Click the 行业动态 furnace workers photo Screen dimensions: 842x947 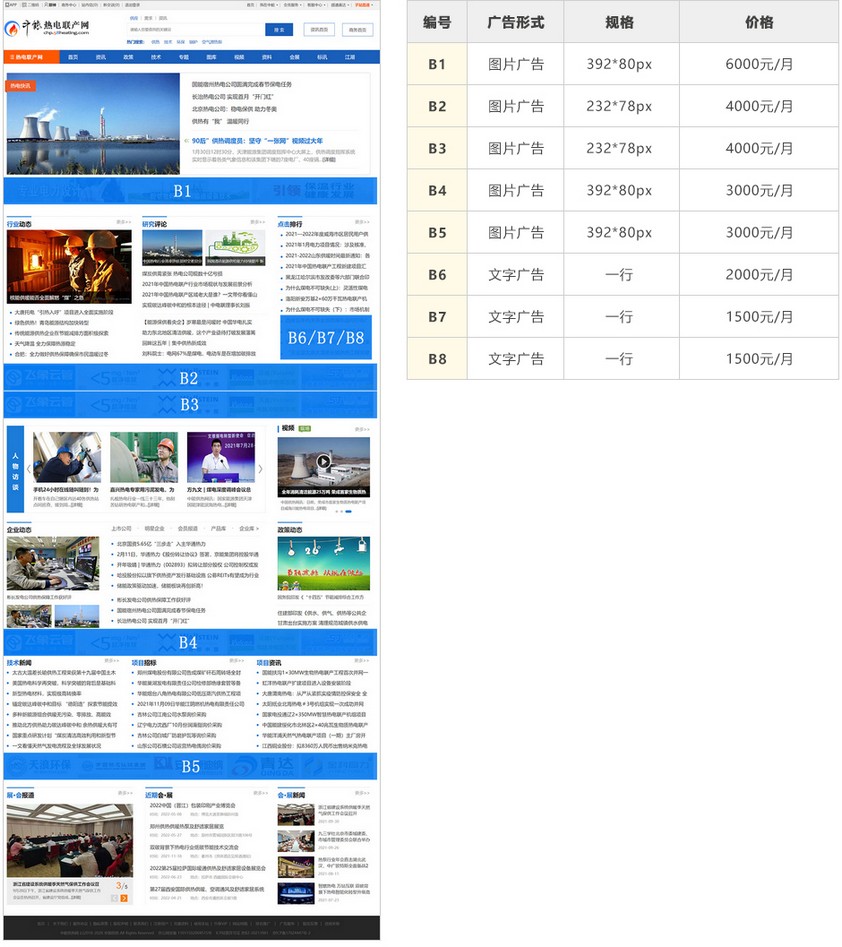69,267
